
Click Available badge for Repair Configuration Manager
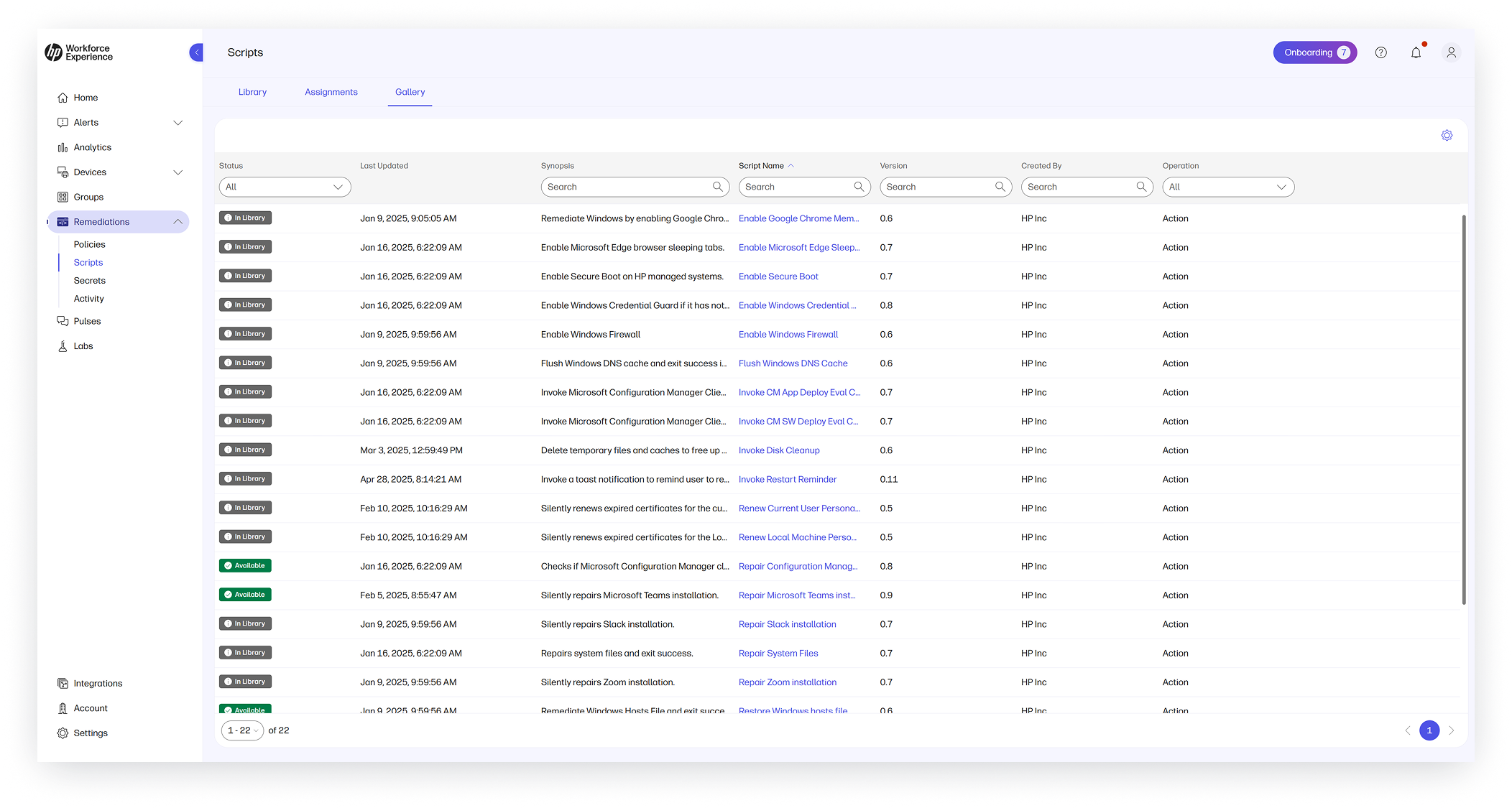coord(245,566)
